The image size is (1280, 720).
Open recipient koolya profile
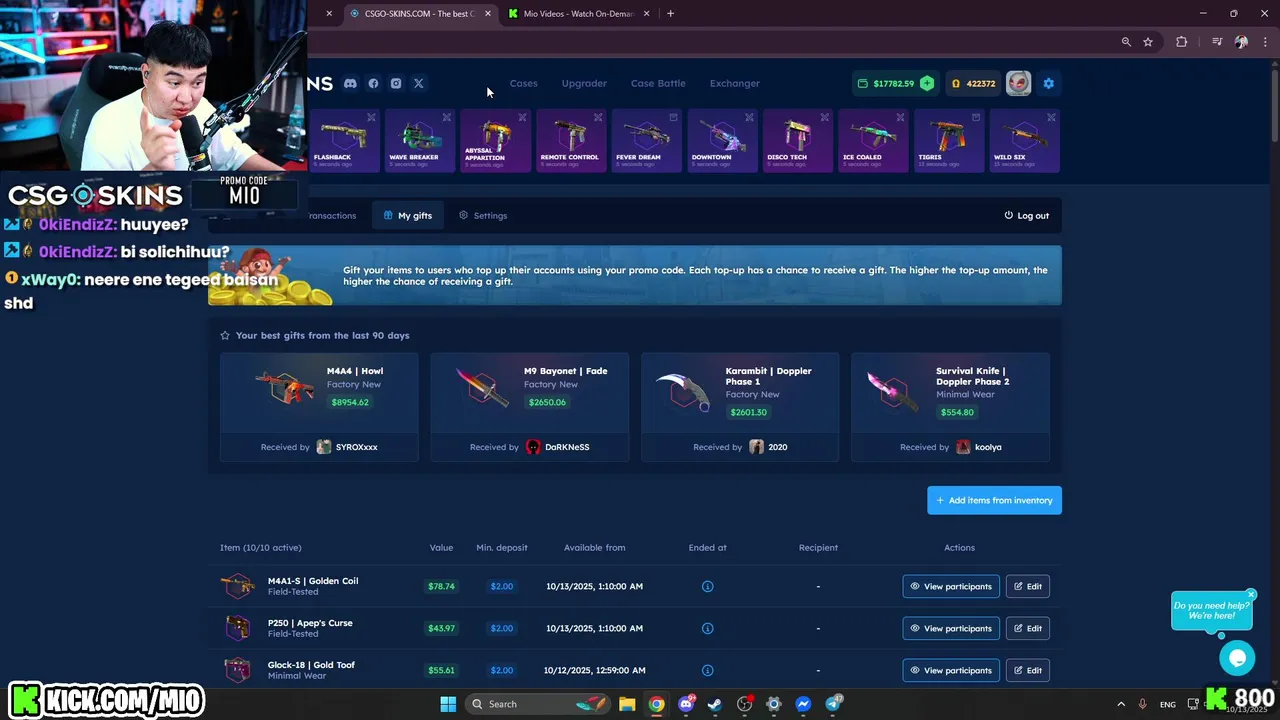tap(979, 447)
